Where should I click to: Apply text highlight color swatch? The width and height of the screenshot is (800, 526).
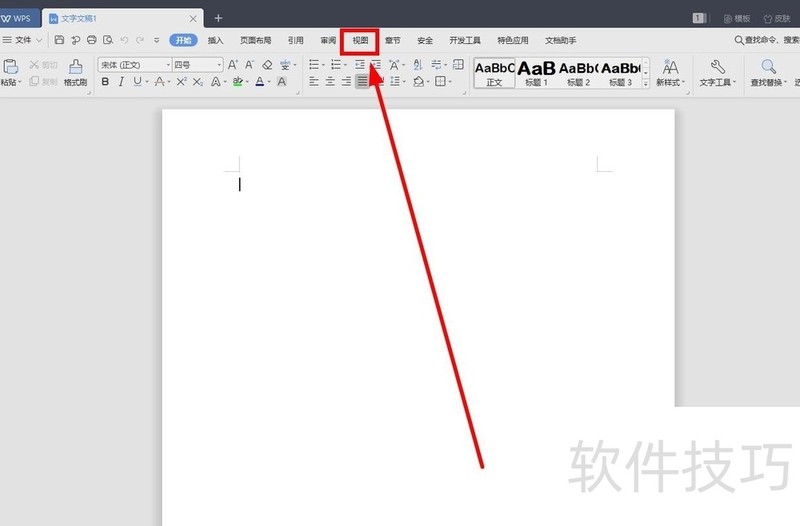[238, 82]
